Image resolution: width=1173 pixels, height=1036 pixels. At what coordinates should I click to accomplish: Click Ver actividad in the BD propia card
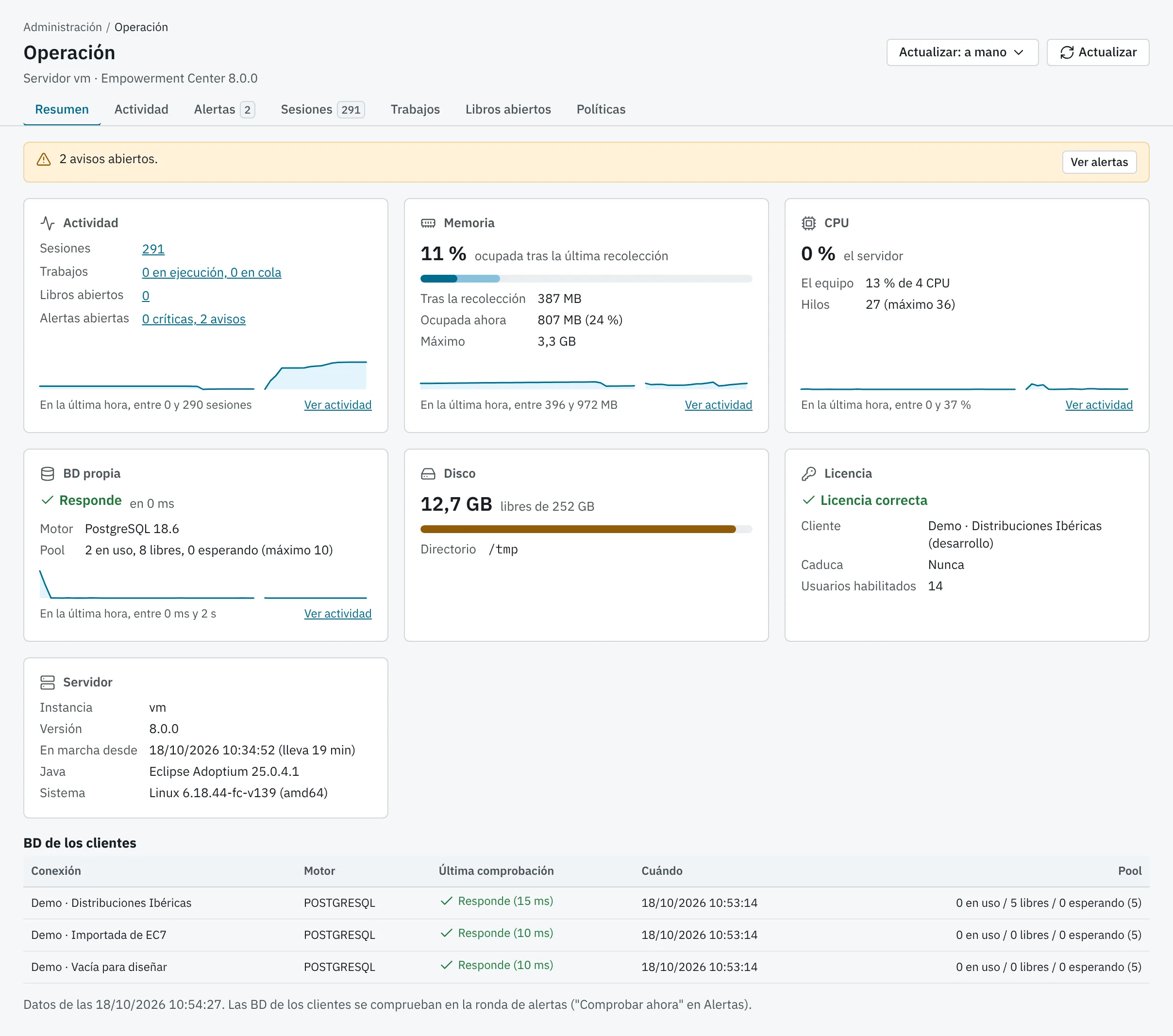coord(338,614)
